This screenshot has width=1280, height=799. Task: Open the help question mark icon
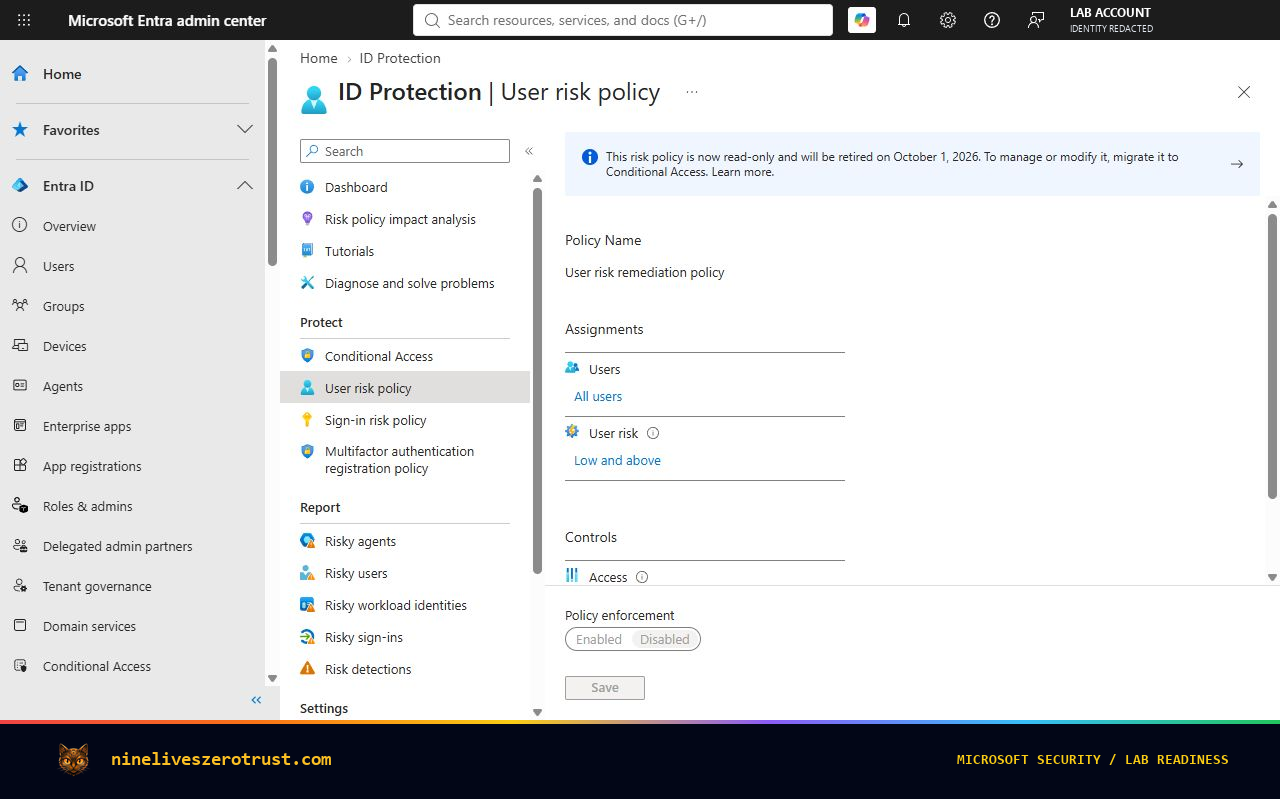pyautogui.click(x=992, y=20)
